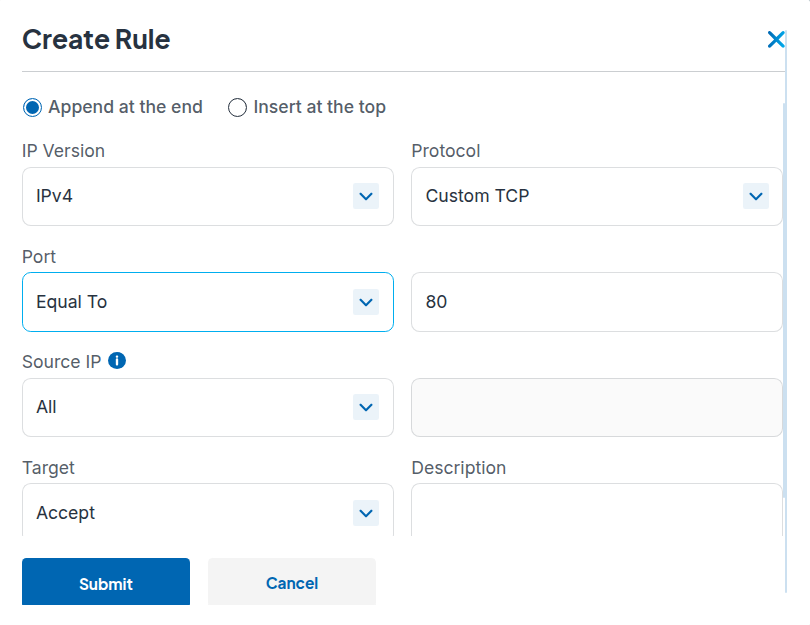Click the chevron arrow in the Port field
The height and width of the screenshot is (625, 810).
(x=366, y=302)
